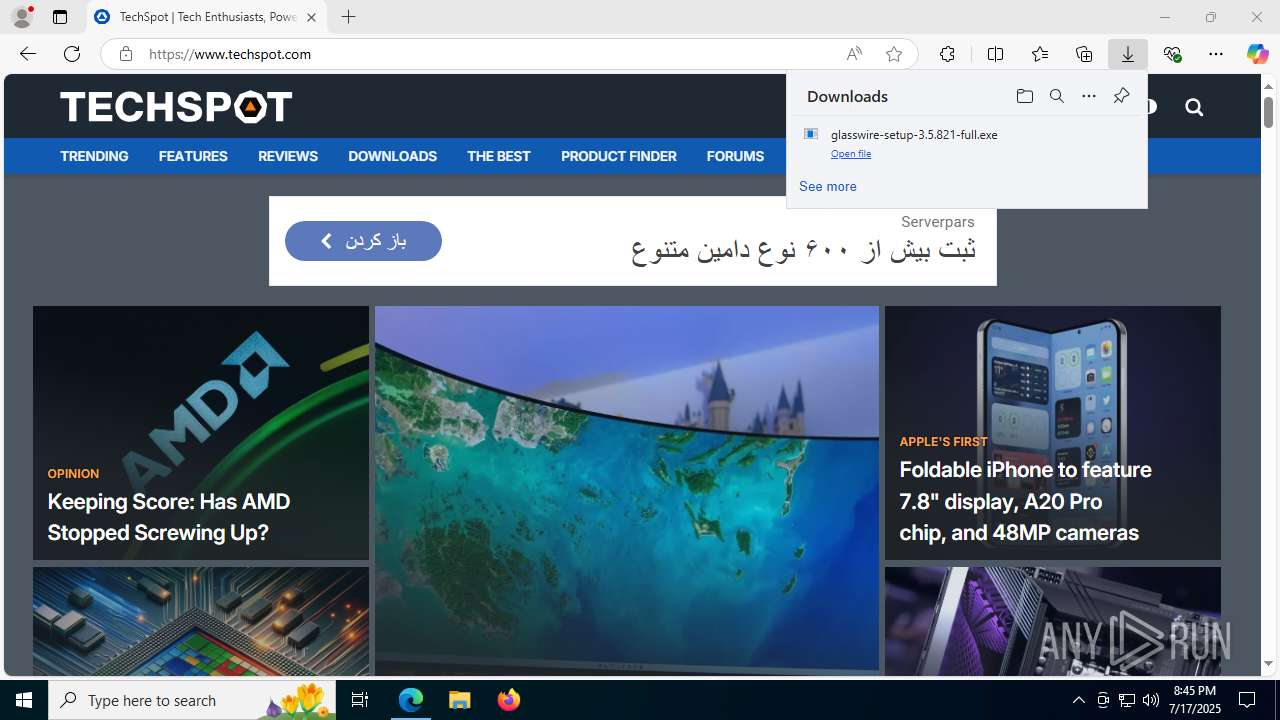Open the downloads folder icon

click(1024, 96)
